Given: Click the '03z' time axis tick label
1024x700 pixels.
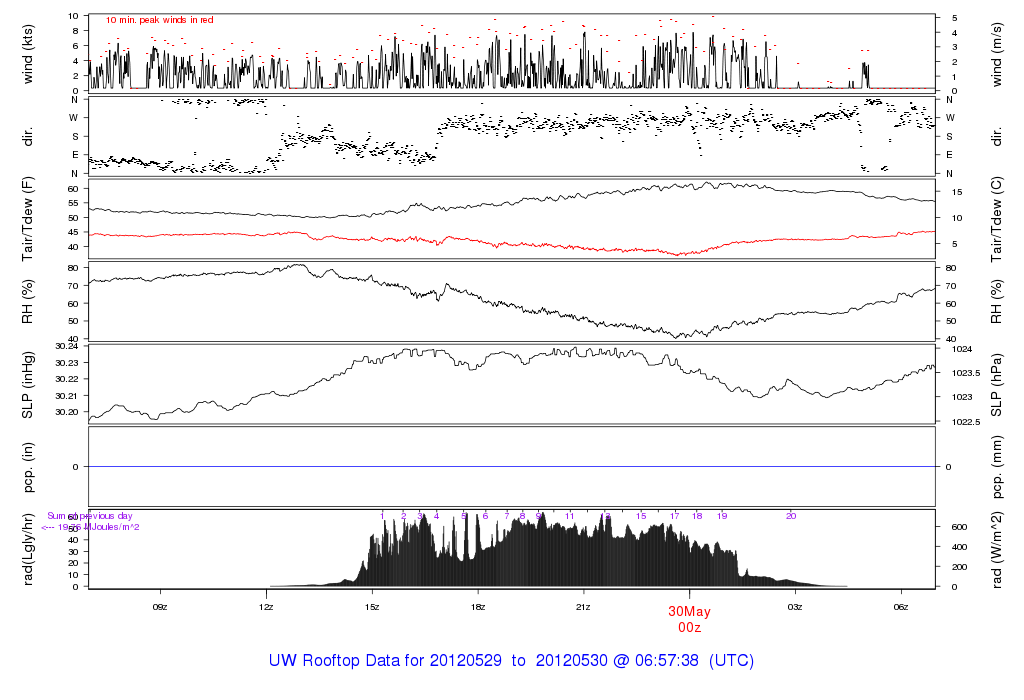Looking at the screenshot, I should 795,607.
